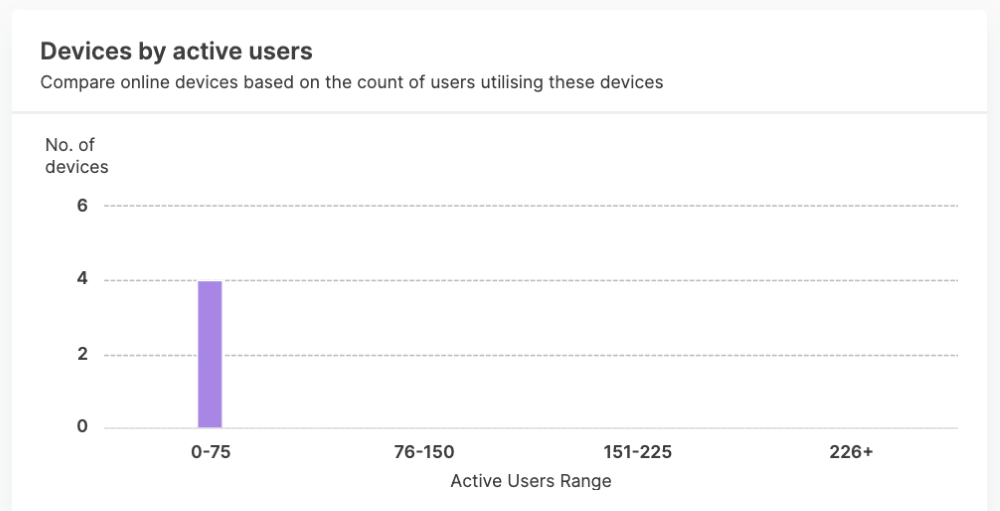1000x511 pixels.
Task: Click the "No. of devices" y-axis title
Action: [76, 156]
